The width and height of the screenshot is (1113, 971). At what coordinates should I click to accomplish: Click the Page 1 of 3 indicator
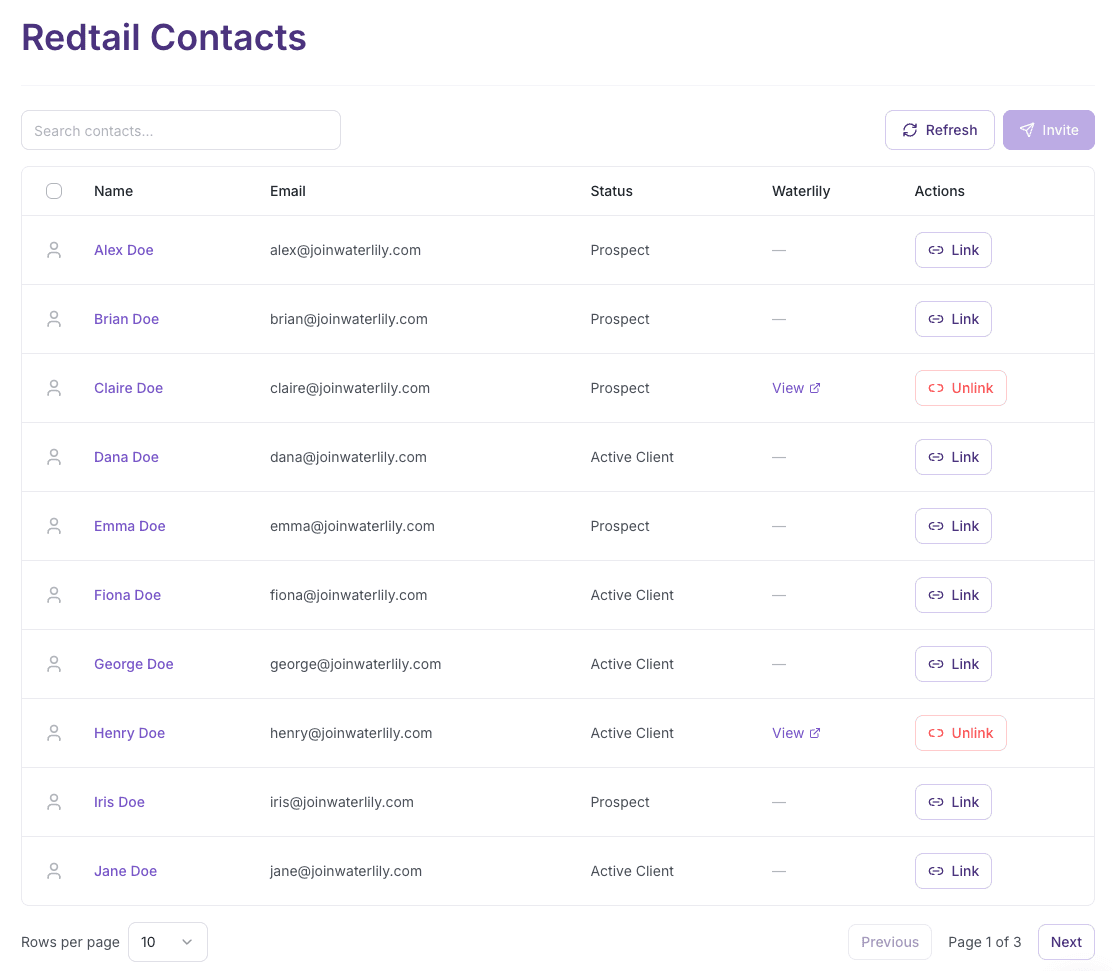985,942
